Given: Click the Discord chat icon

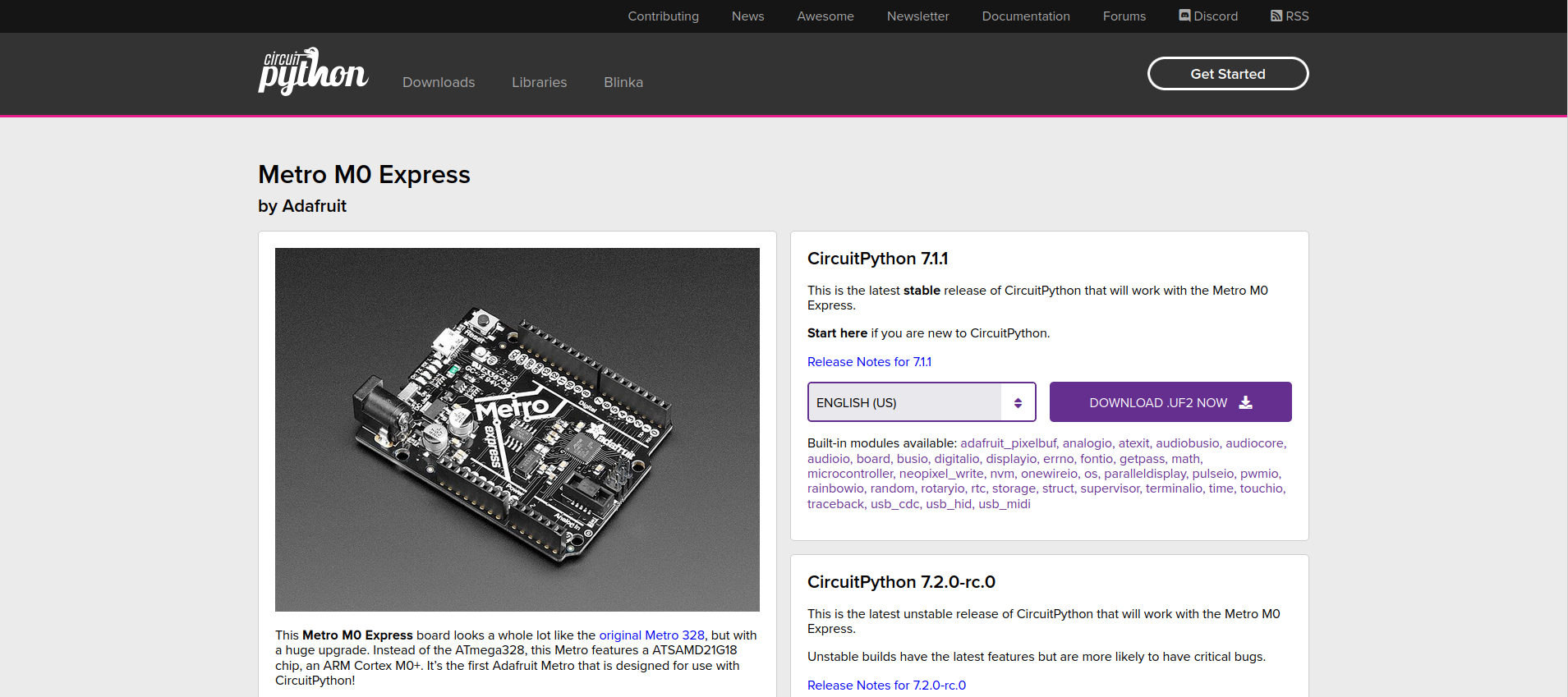Looking at the screenshot, I should [1184, 16].
